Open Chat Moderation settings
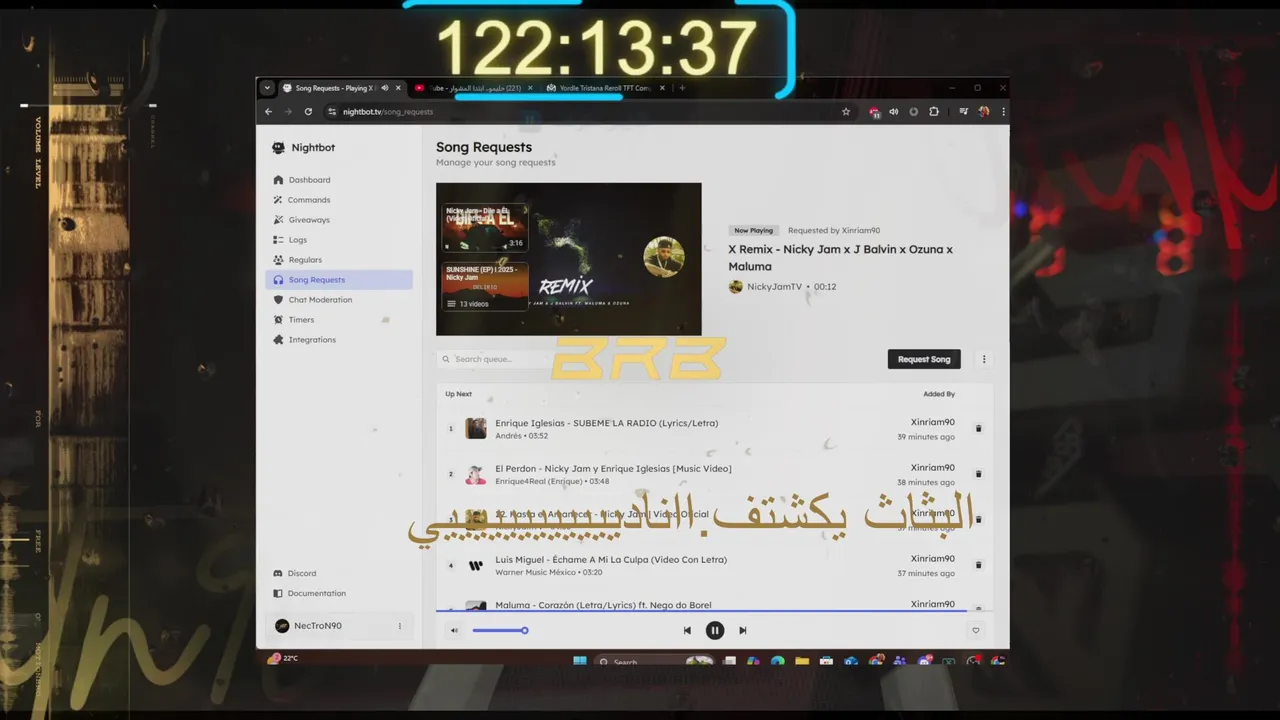Viewport: 1280px width, 720px height. pos(339,300)
